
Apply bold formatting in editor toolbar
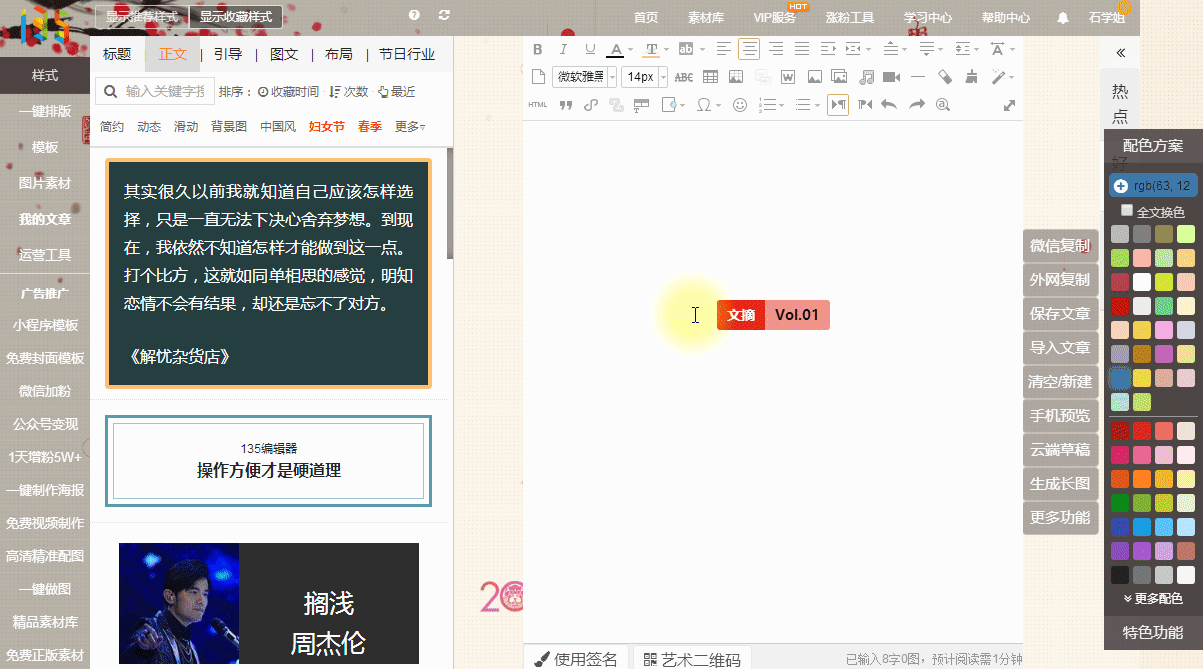537,49
